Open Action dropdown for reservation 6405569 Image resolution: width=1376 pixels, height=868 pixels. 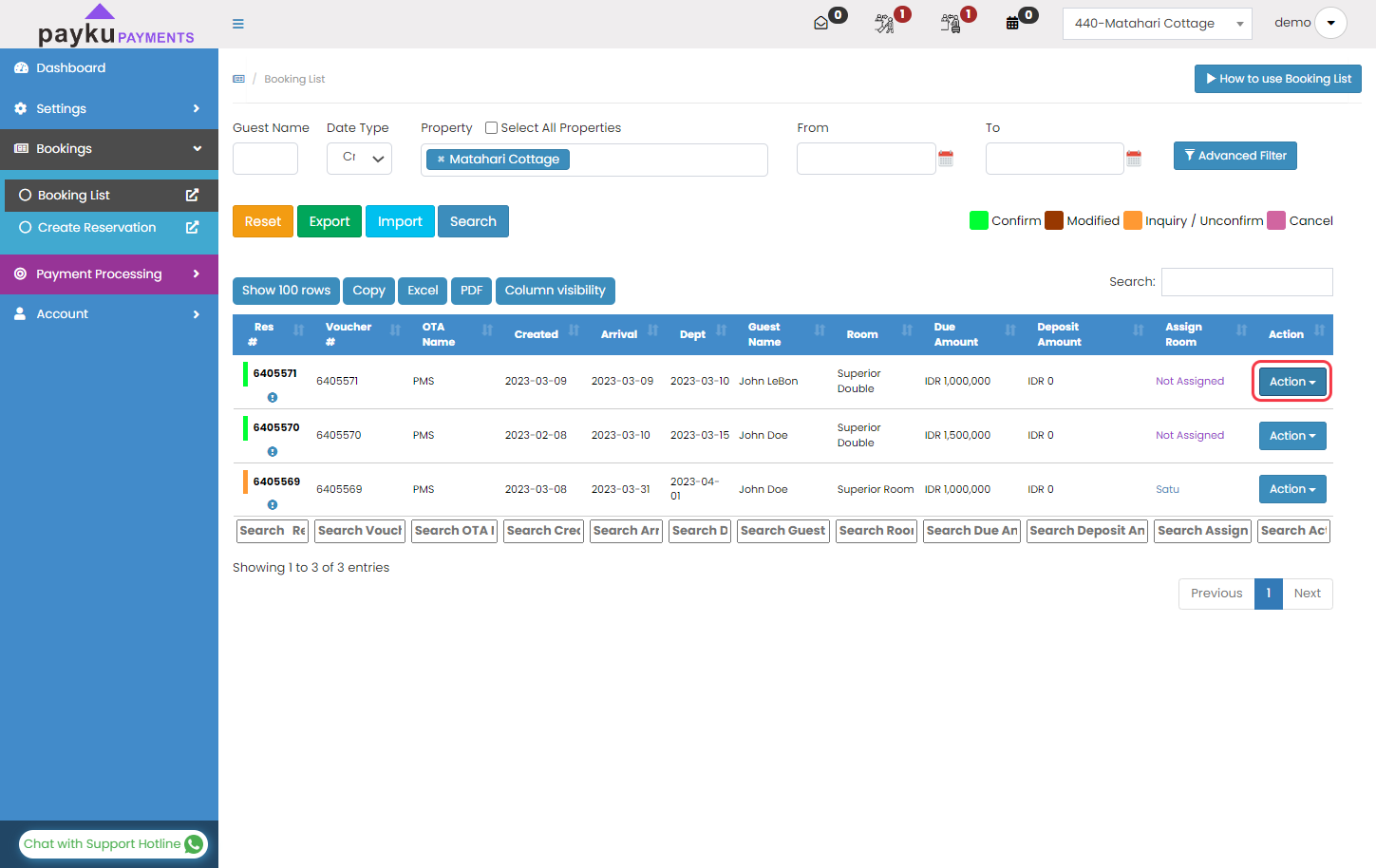[1292, 489]
